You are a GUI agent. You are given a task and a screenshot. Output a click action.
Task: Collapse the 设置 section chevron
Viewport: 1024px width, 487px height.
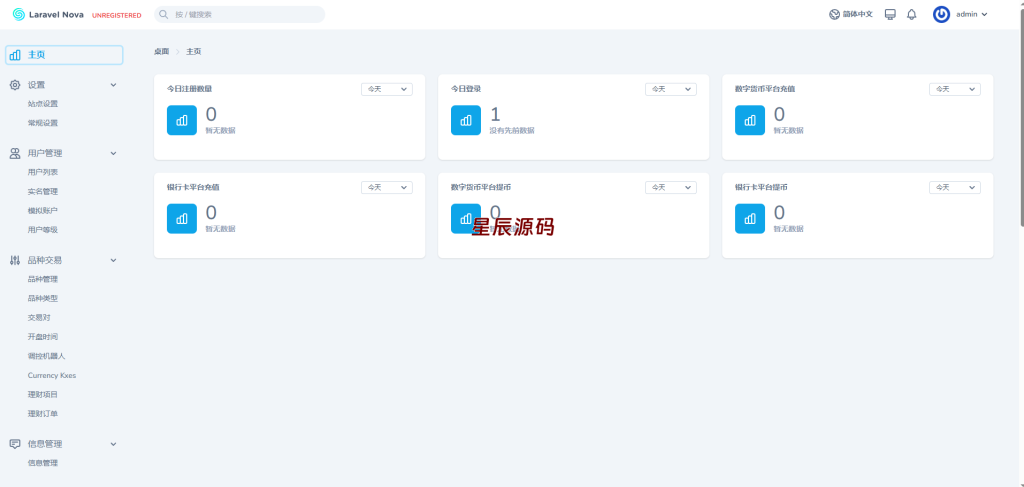[113, 85]
